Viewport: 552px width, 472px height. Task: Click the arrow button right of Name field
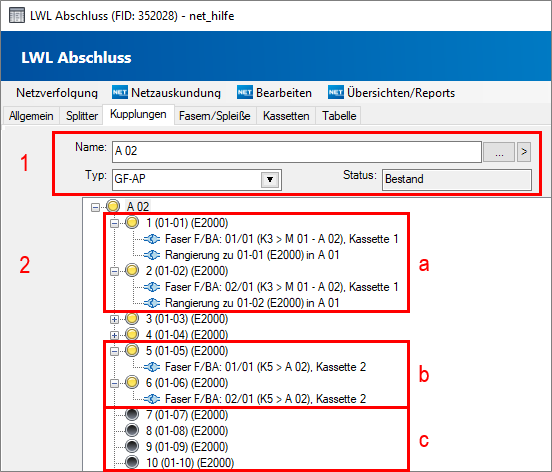(524, 152)
